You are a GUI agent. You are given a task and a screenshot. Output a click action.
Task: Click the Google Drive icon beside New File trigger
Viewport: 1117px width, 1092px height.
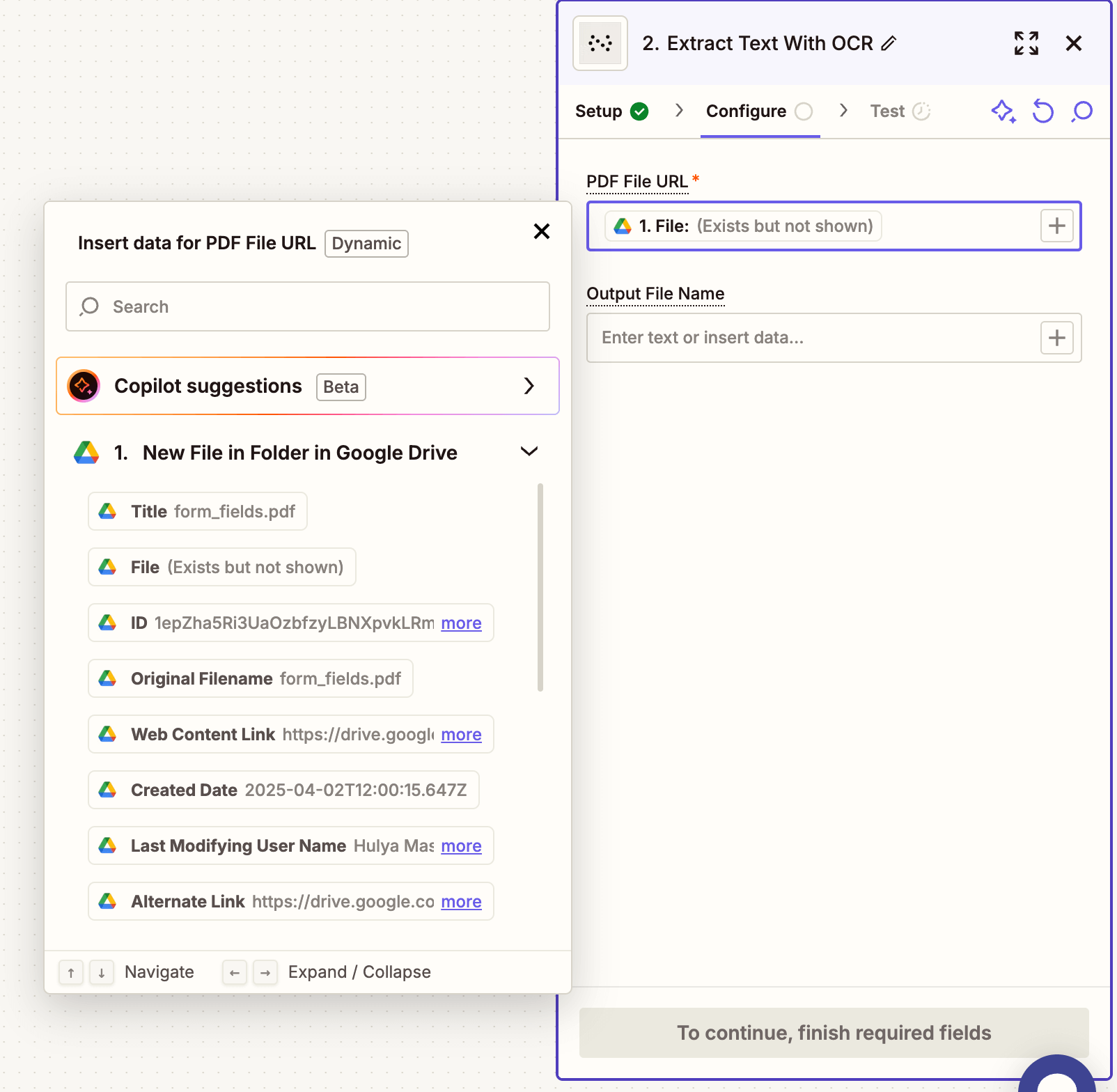(85, 452)
